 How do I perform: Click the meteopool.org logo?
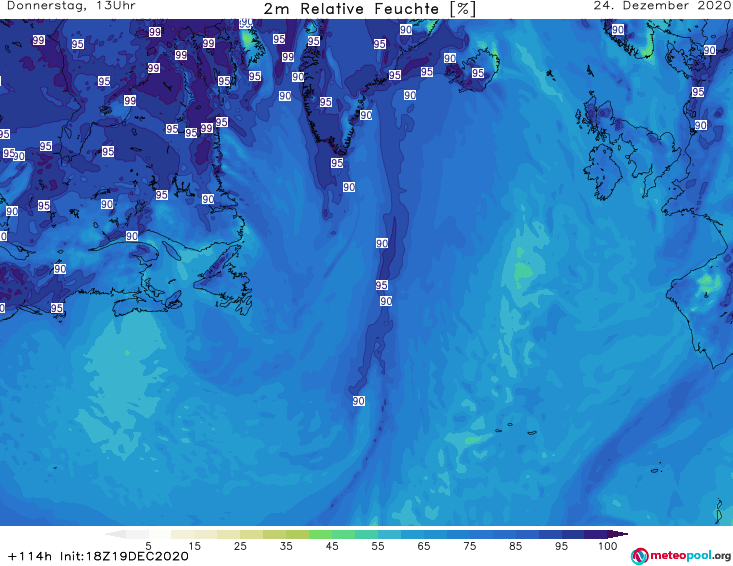[681, 556]
